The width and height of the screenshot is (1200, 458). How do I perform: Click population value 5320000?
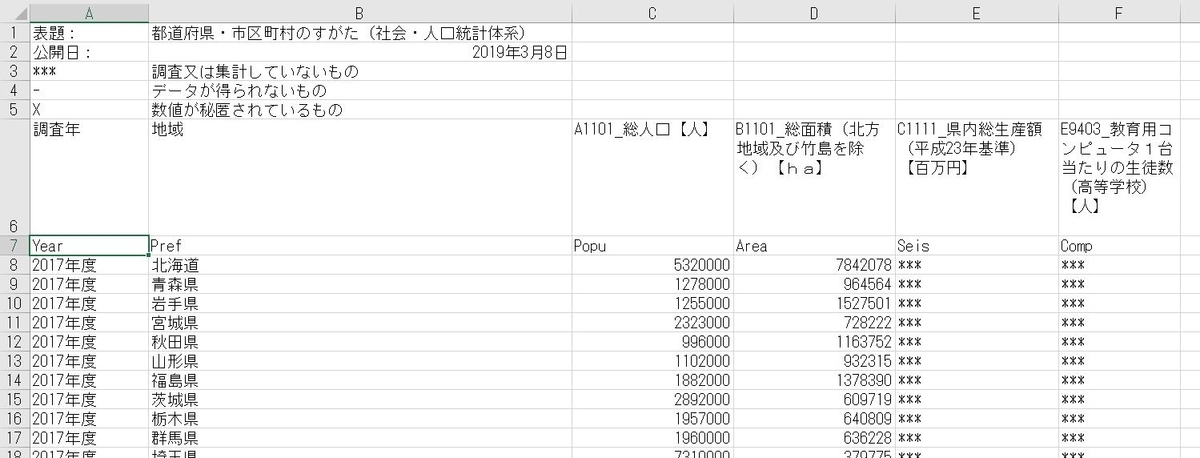(653, 266)
